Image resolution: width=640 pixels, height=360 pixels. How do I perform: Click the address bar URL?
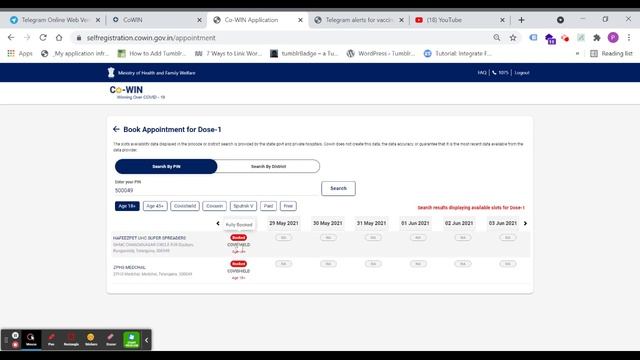151,38
